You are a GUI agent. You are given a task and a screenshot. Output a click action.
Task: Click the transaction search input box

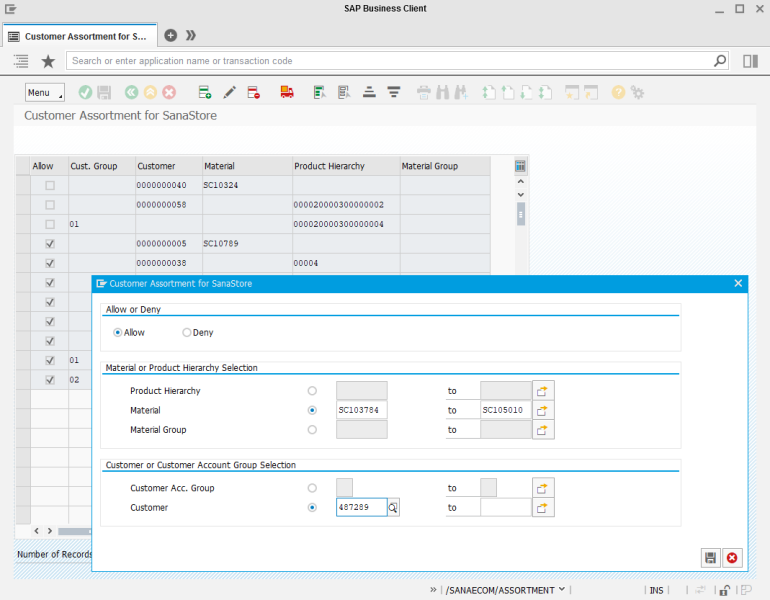[x=390, y=61]
